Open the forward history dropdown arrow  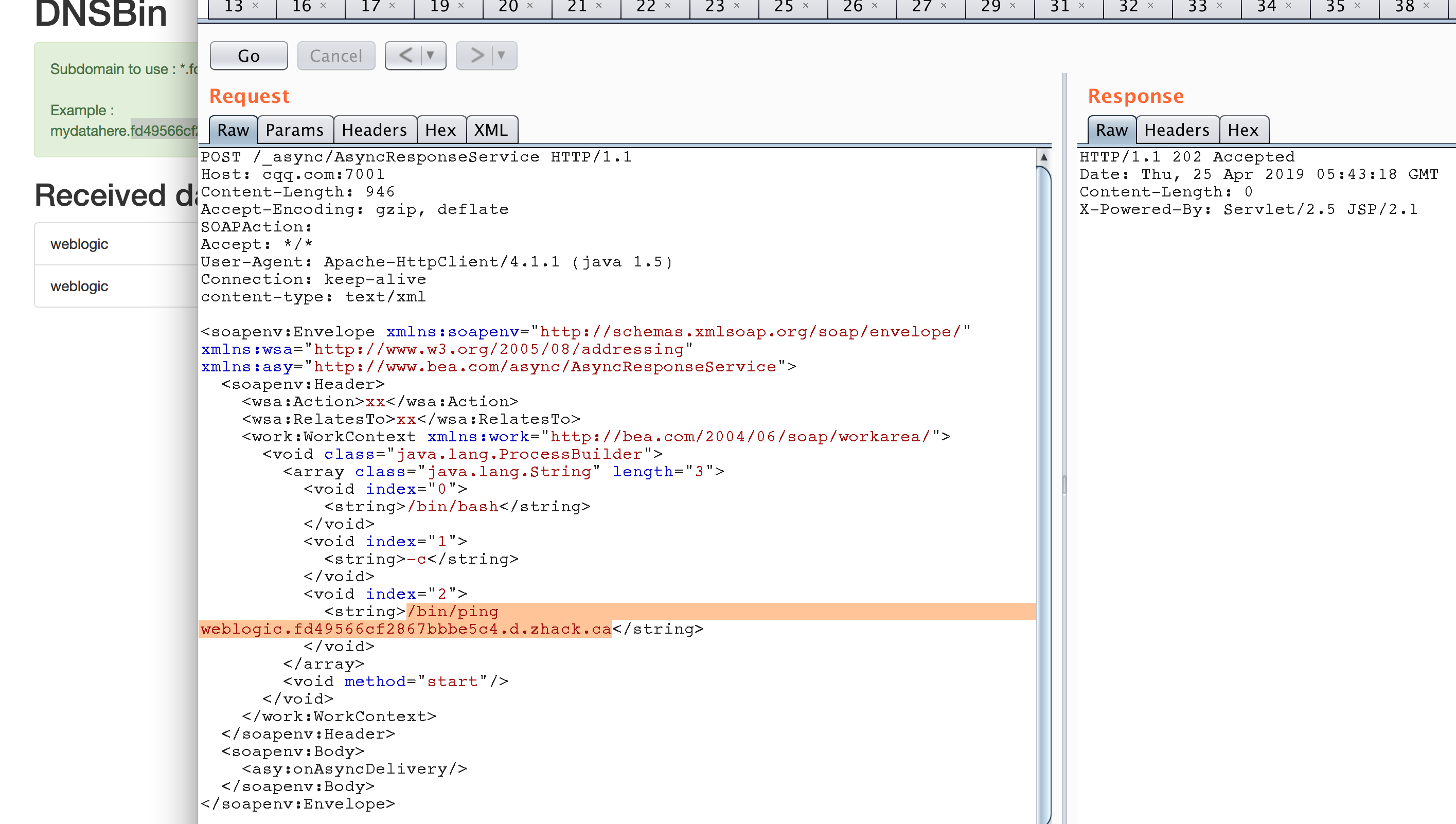click(x=502, y=56)
